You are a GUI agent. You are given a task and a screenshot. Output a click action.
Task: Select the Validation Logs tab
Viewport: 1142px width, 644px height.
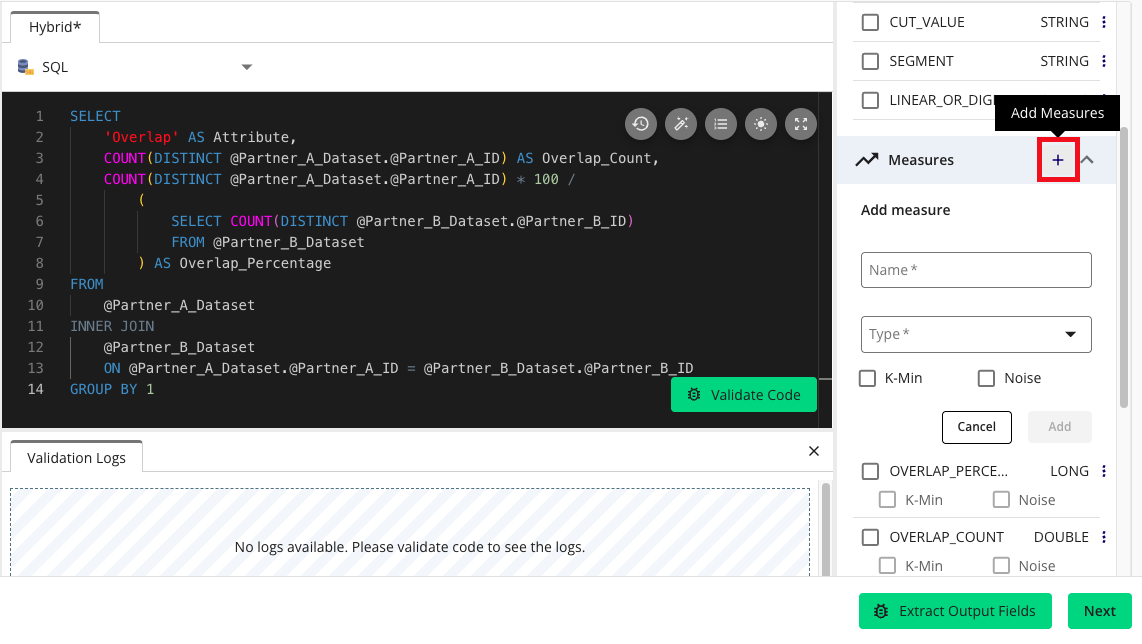click(x=76, y=458)
